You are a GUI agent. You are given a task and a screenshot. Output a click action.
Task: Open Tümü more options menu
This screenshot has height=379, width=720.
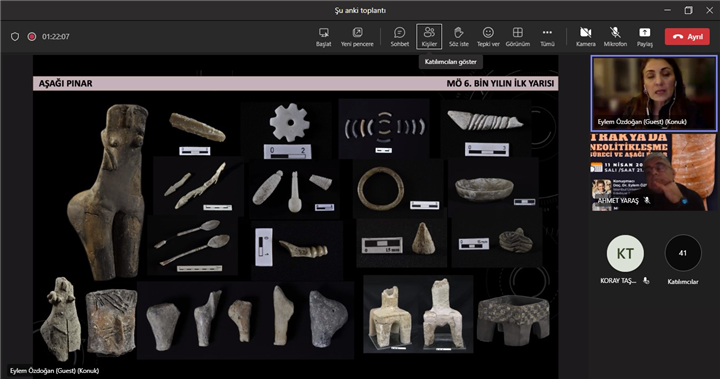tap(547, 37)
